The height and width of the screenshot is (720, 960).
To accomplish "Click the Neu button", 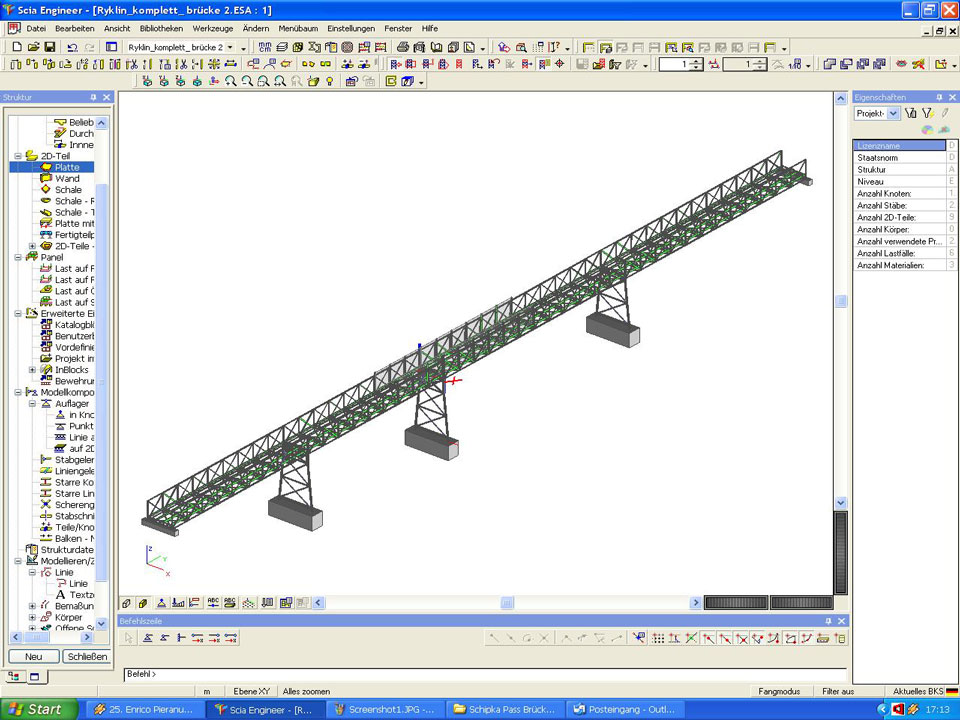I will coord(33,656).
